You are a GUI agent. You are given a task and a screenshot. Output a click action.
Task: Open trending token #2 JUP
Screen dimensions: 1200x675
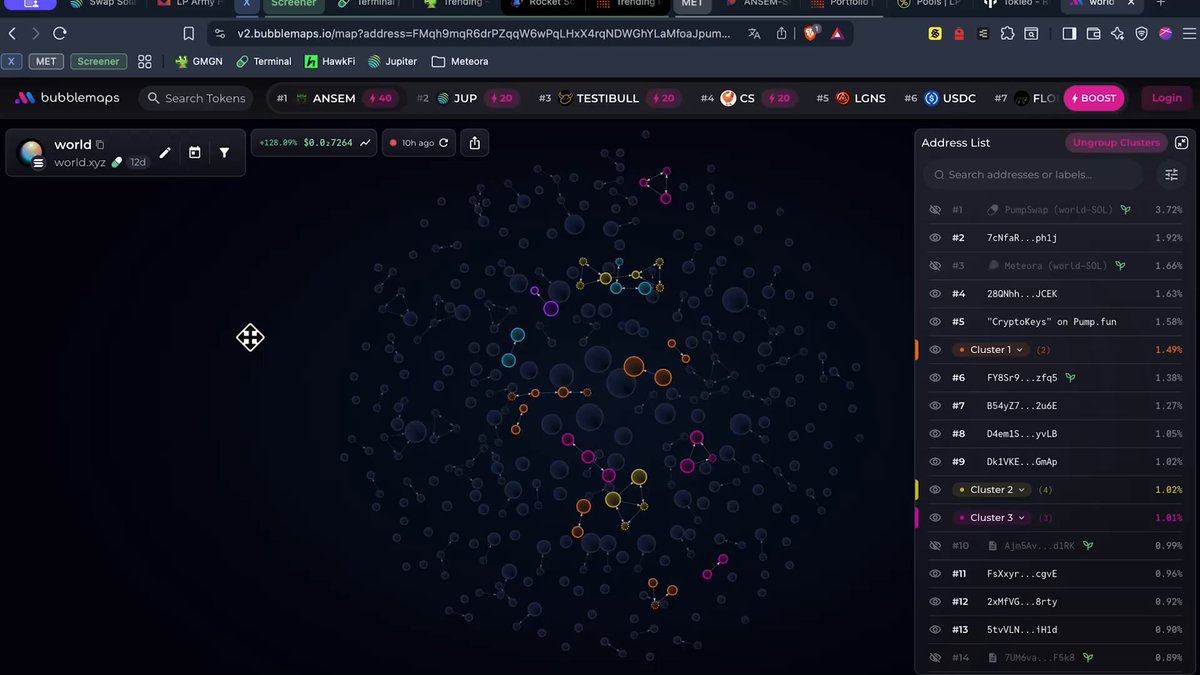467,98
